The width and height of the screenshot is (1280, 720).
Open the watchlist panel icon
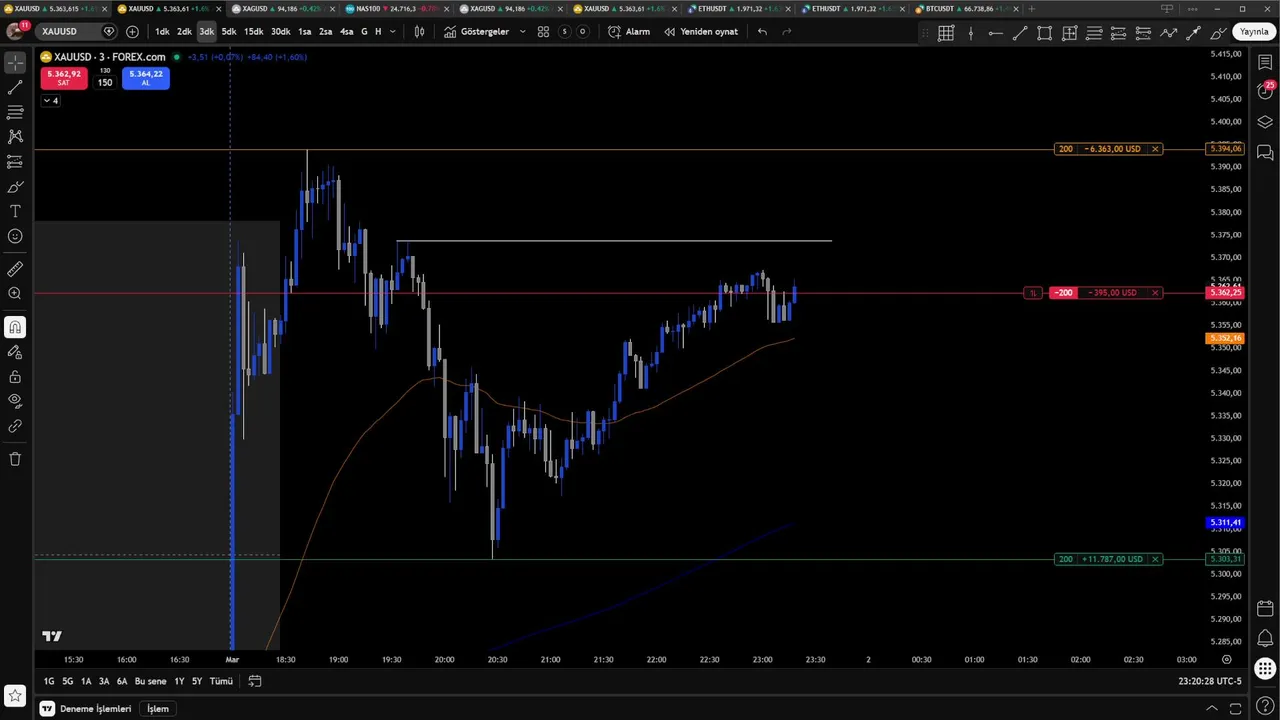click(1265, 63)
